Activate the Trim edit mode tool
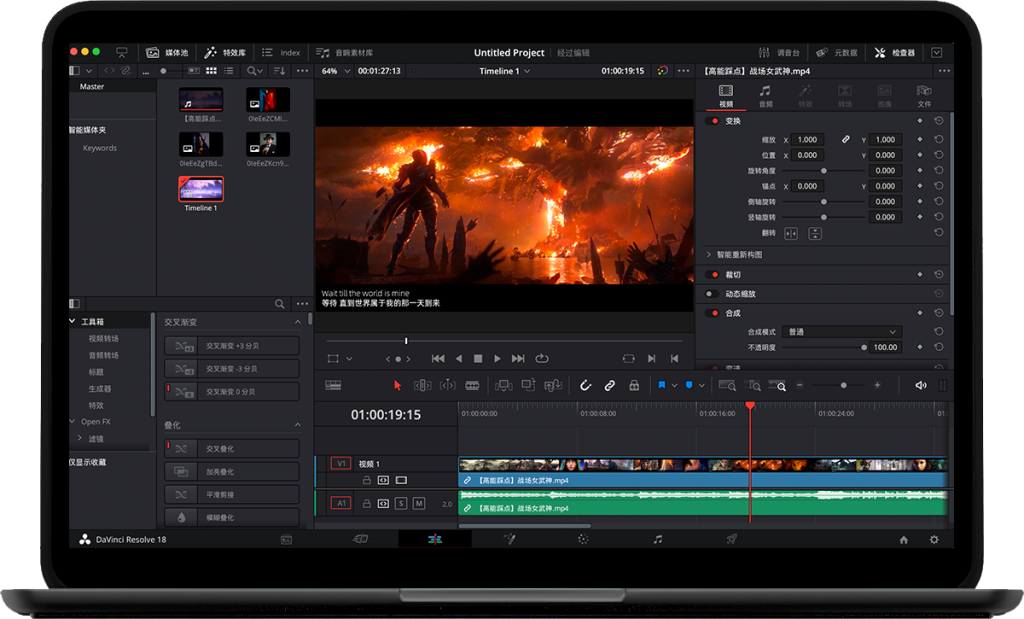Viewport: 1024px width, 619px height. [x=423, y=385]
